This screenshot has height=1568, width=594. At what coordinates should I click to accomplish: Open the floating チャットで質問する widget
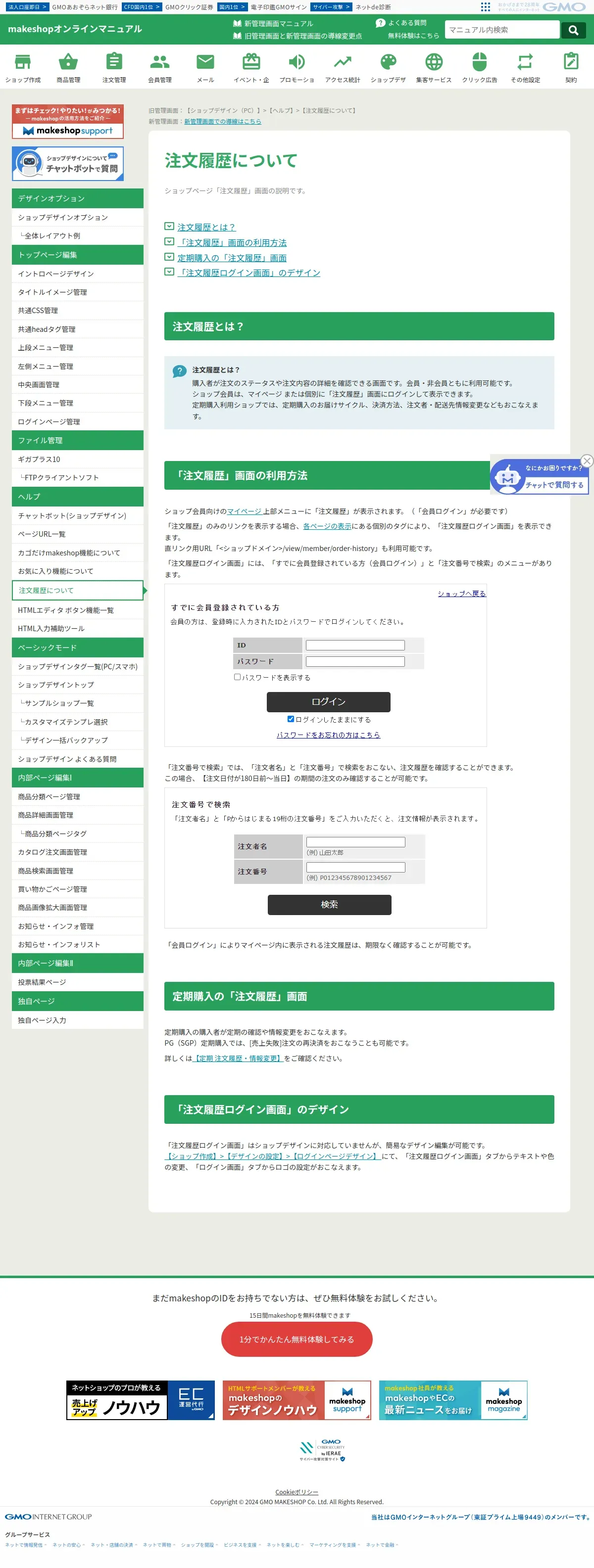click(x=539, y=477)
